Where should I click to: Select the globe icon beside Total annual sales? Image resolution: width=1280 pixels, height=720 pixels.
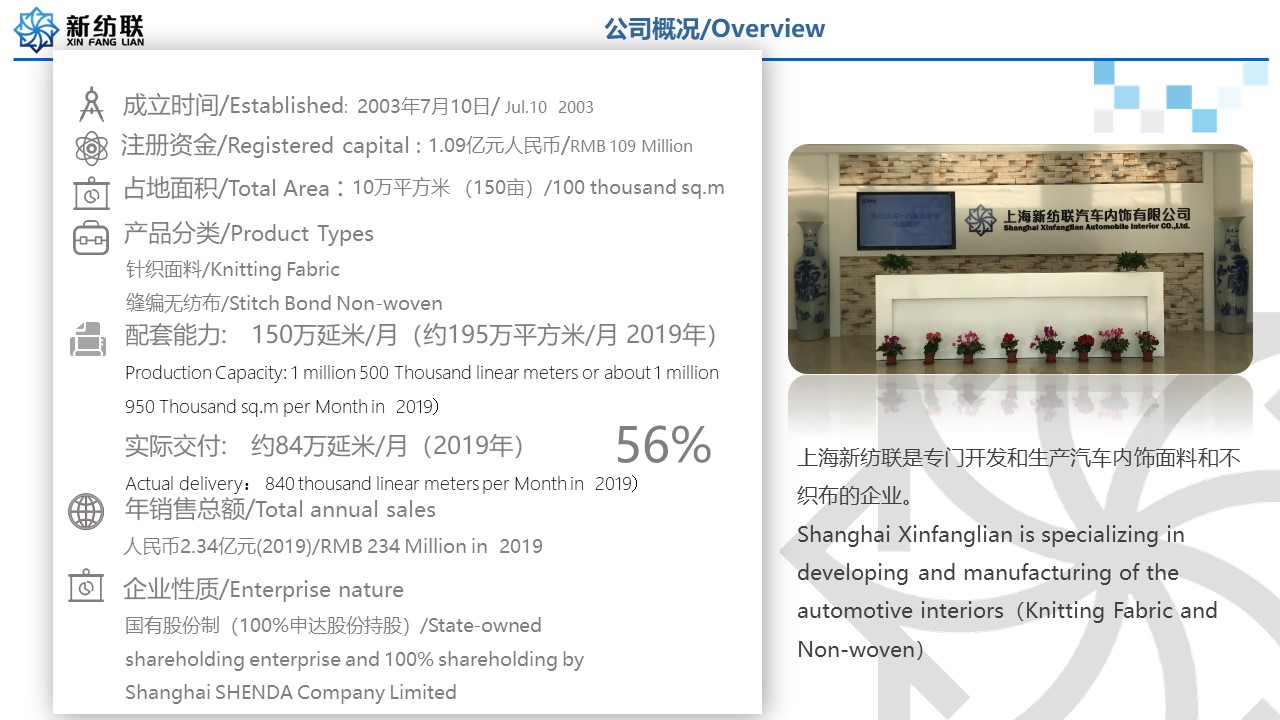click(86, 512)
